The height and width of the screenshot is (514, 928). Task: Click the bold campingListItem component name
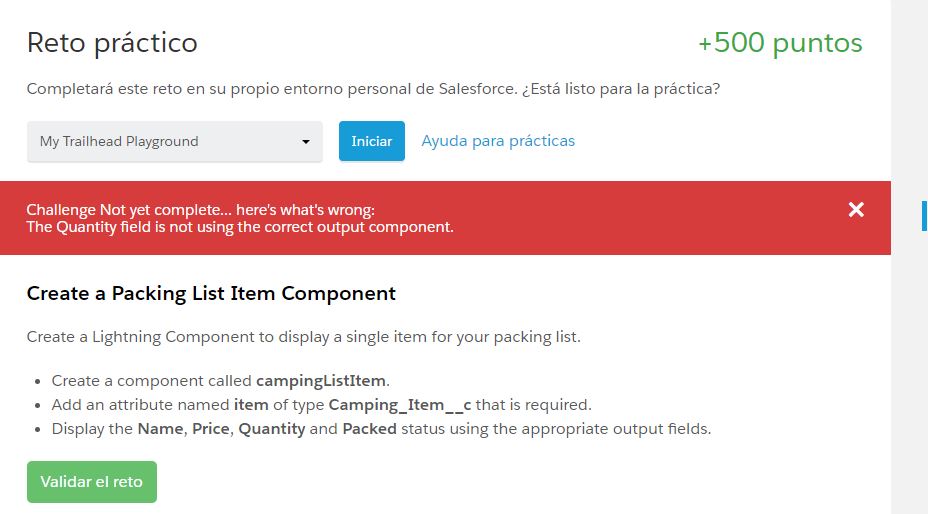[322, 381]
